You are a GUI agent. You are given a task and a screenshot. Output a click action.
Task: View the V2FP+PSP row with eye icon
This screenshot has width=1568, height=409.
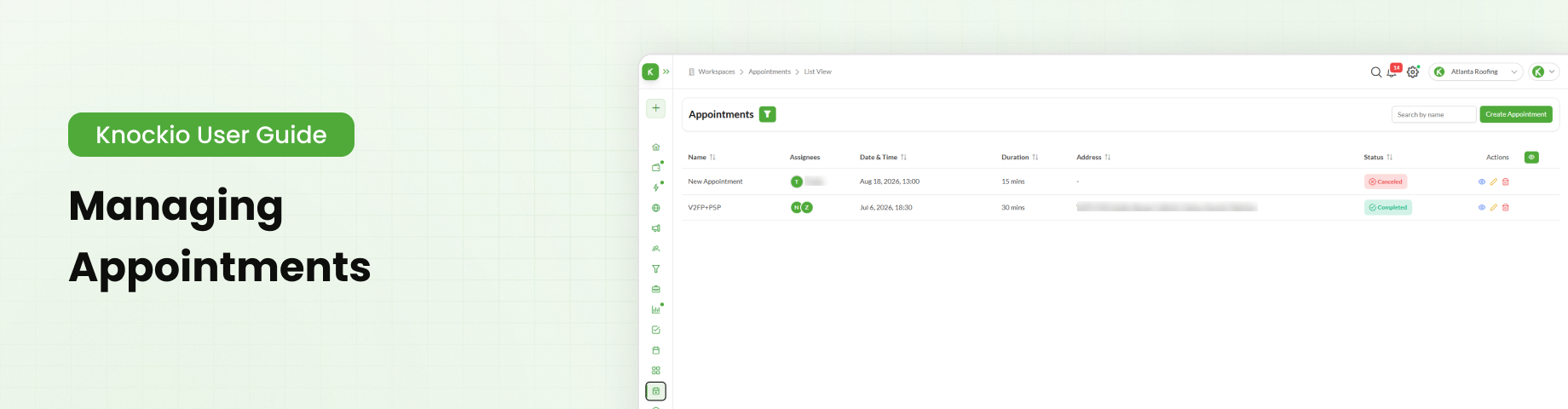point(1482,207)
